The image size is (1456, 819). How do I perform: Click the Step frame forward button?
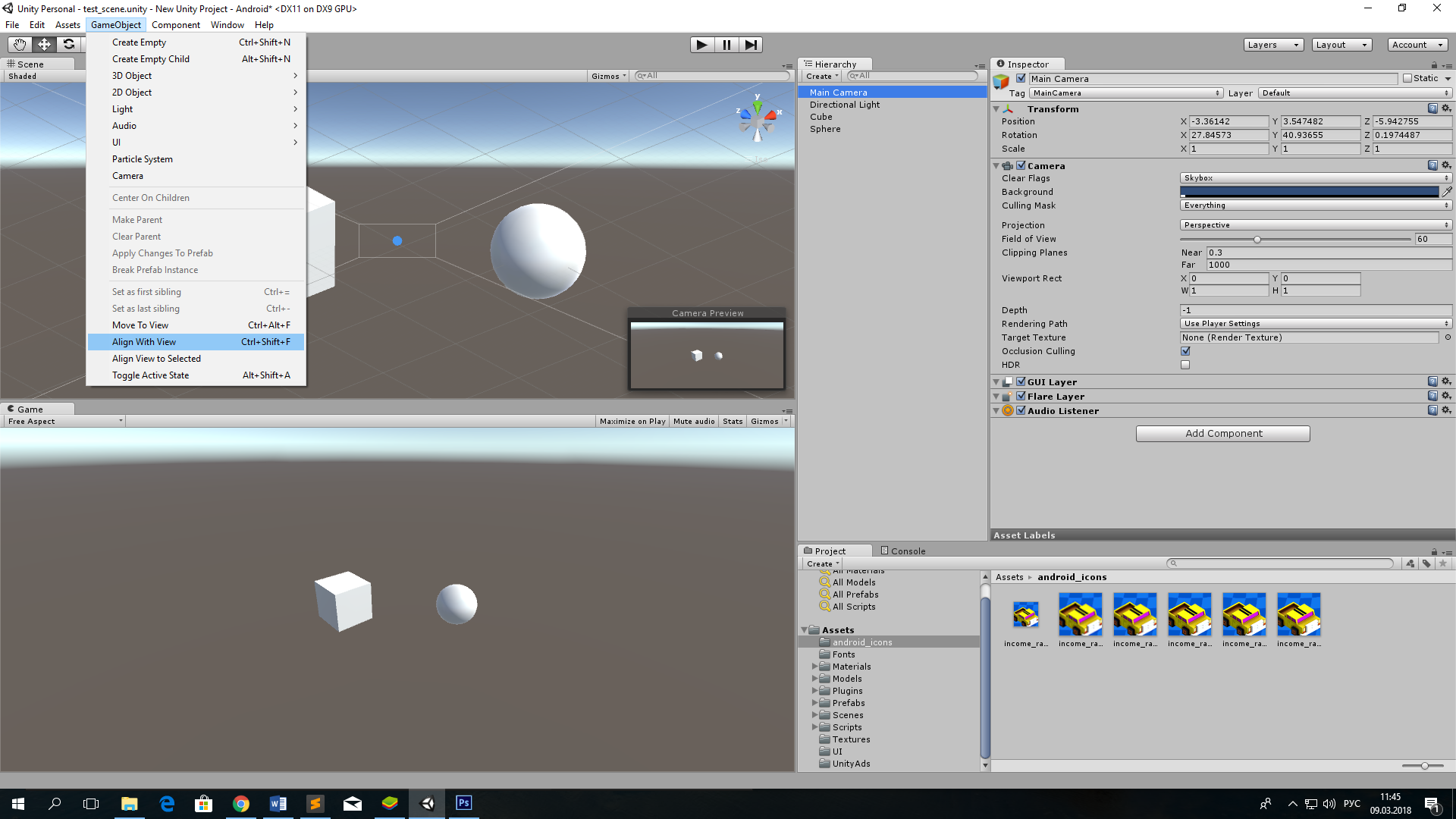(x=751, y=44)
